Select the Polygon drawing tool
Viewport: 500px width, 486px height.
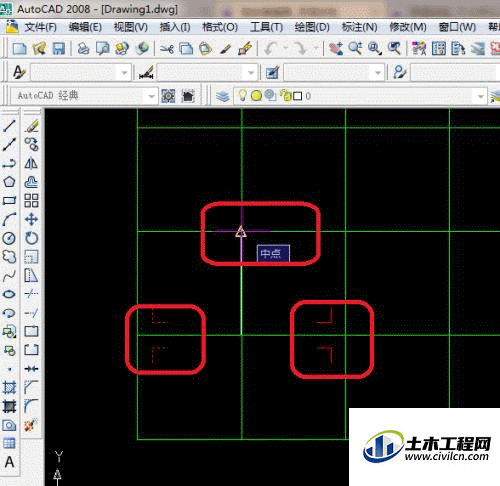tap(9, 182)
